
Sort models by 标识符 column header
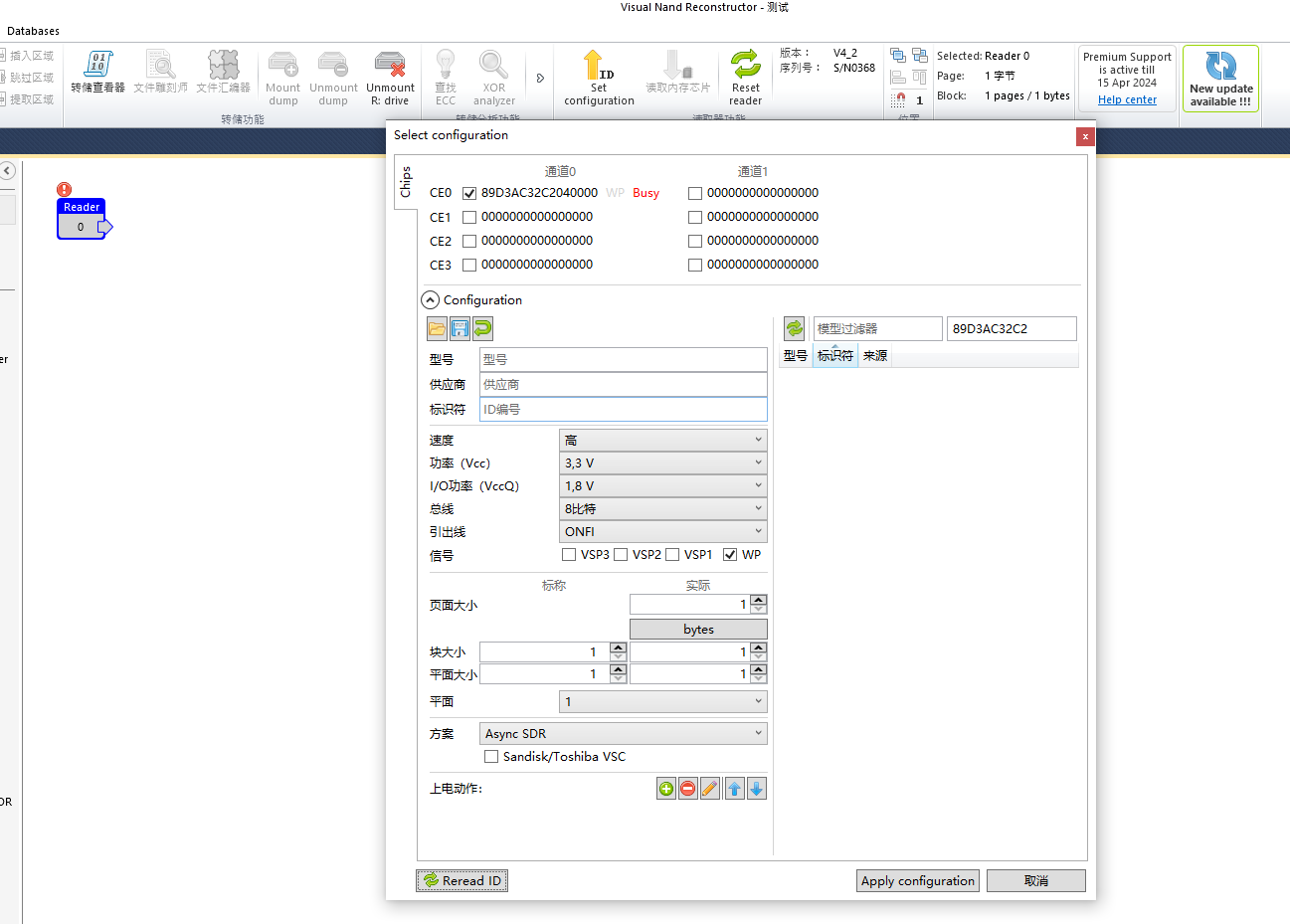pos(835,356)
